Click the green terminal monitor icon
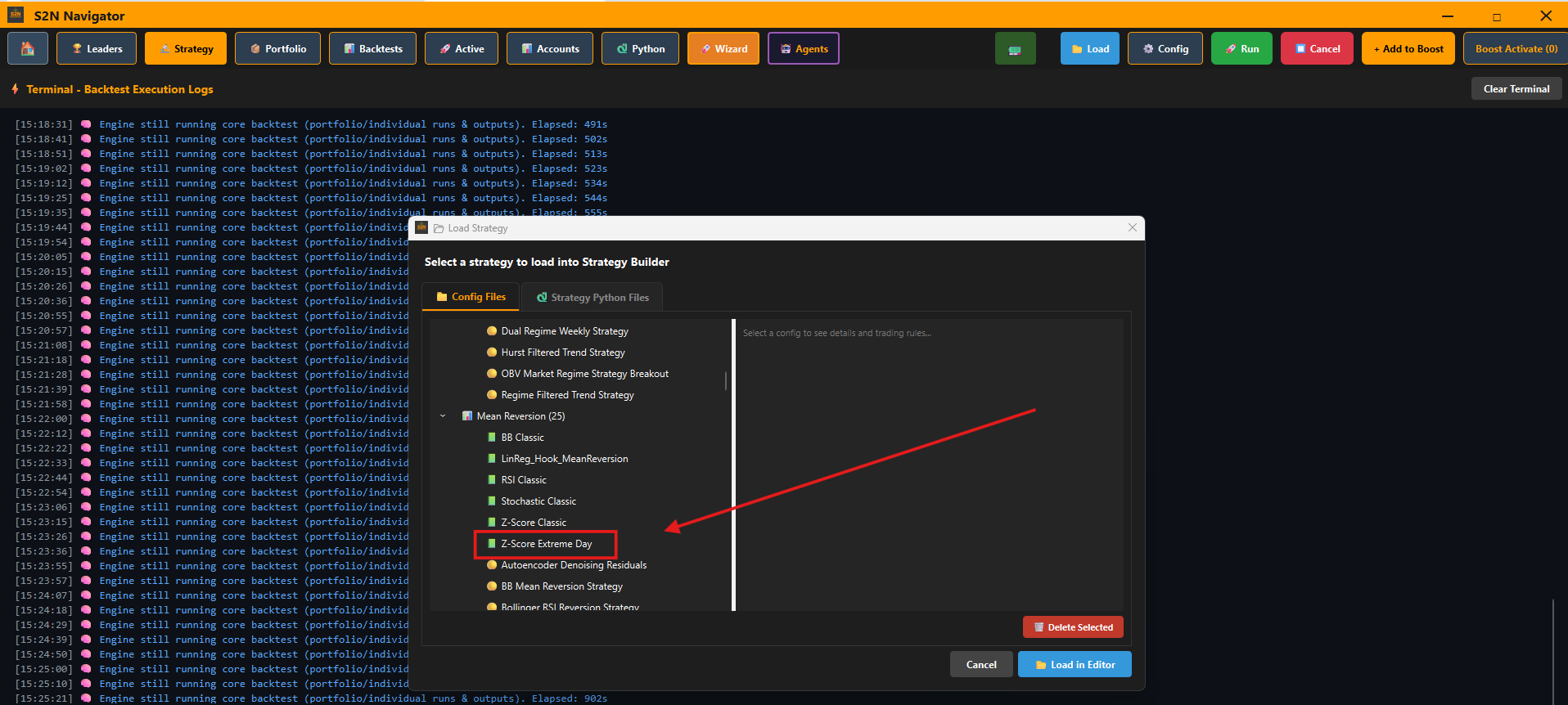The width and height of the screenshot is (1568, 705). tap(1015, 48)
